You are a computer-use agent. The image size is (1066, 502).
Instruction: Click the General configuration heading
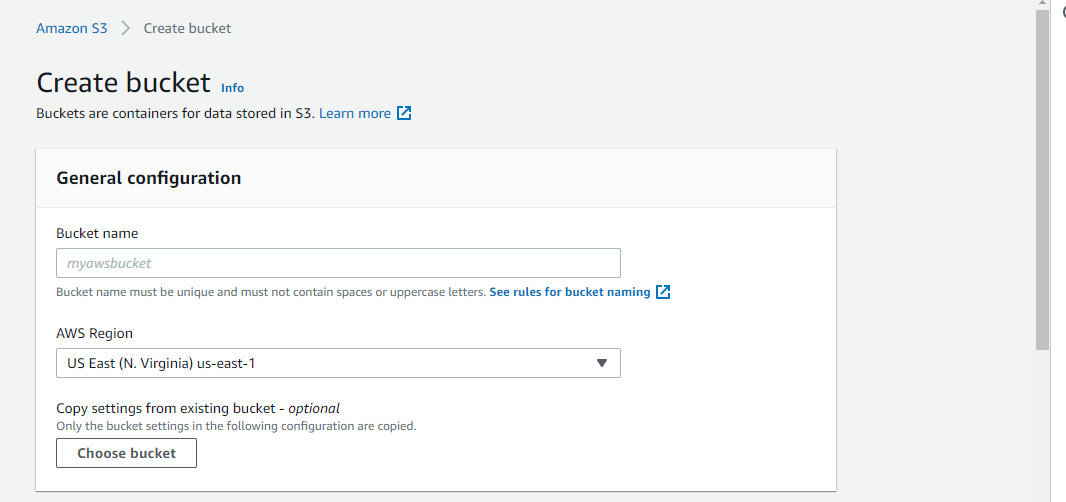tap(148, 178)
